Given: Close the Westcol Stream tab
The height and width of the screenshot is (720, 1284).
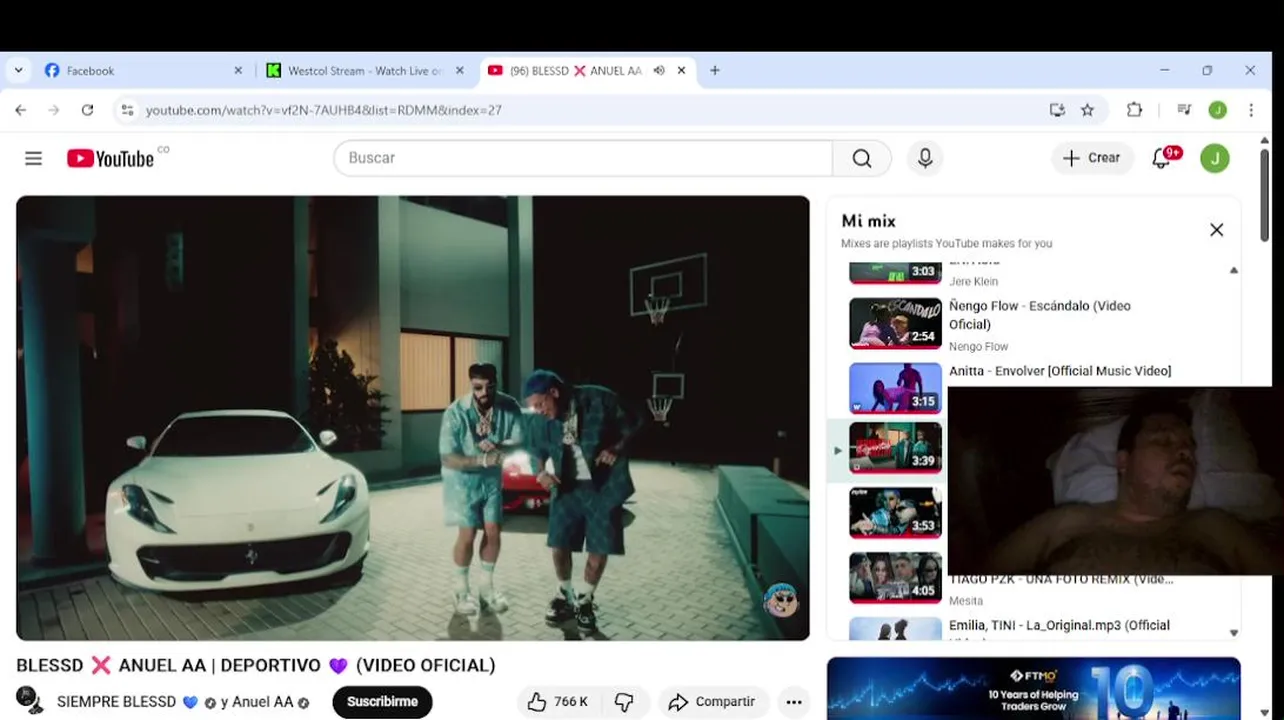Looking at the screenshot, I should tap(460, 71).
